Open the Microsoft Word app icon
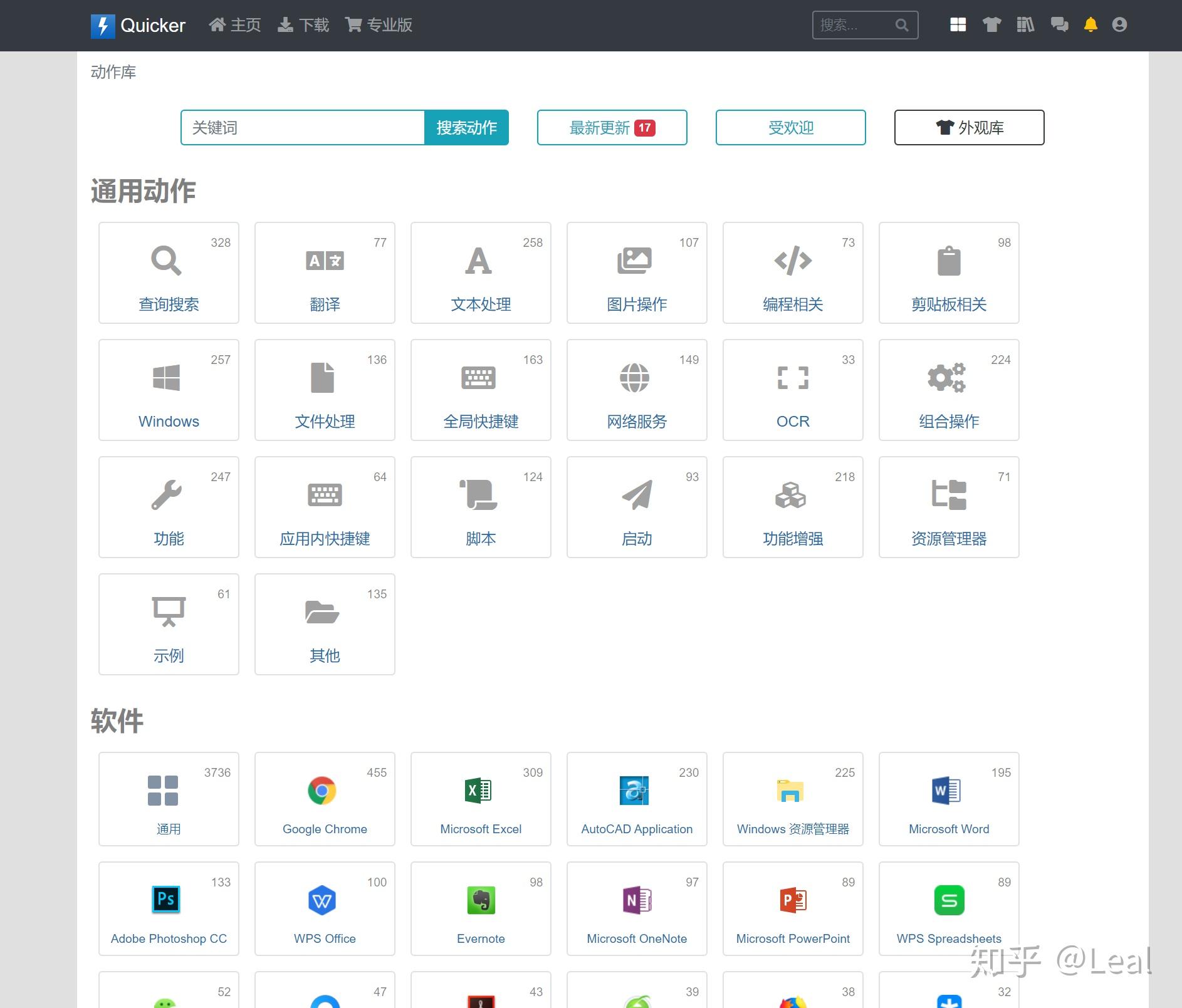This screenshot has width=1182, height=1008. 946,791
